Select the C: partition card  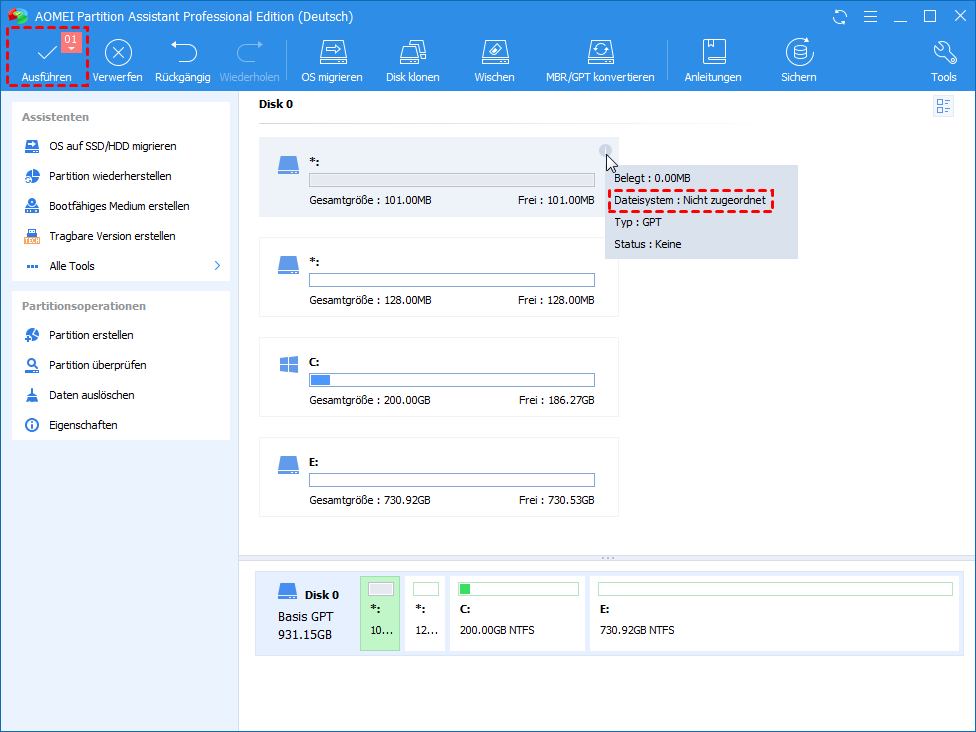tap(439, 377)
